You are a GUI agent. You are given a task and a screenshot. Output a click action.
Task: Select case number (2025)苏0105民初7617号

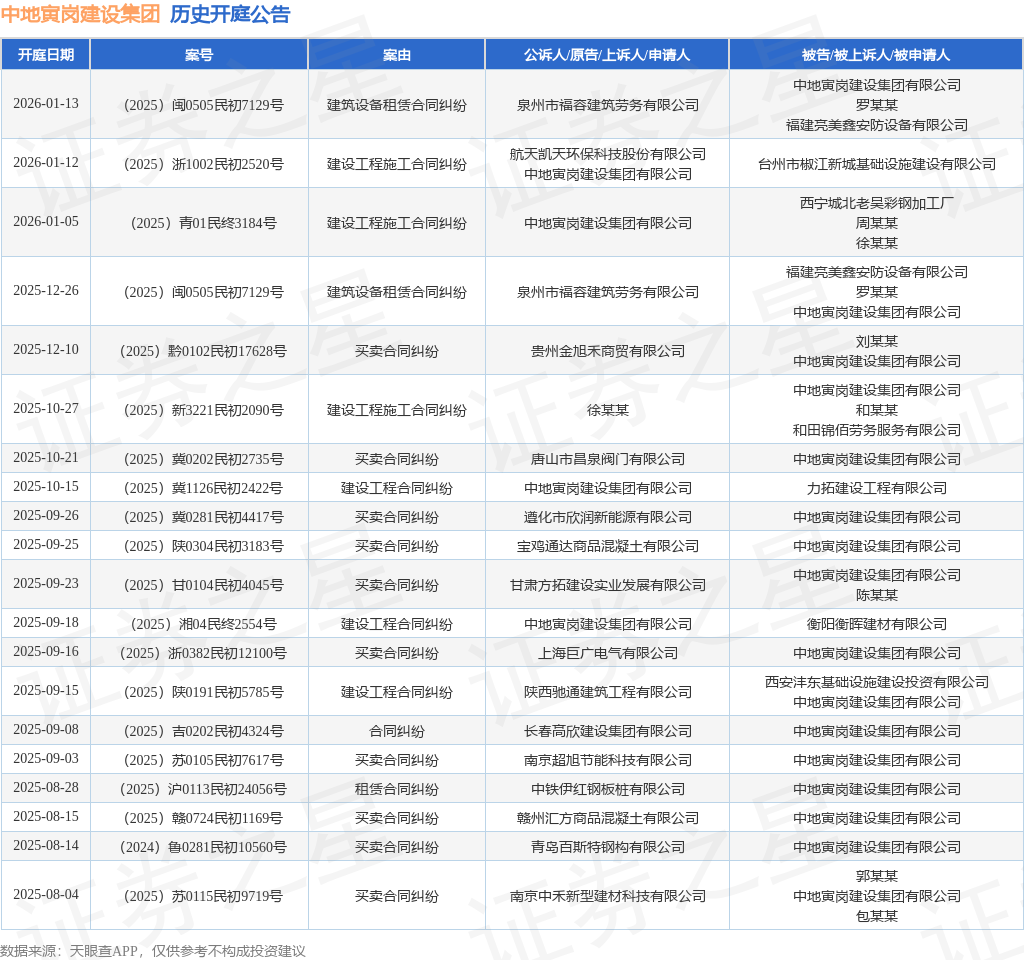click(x=203, y=761)
